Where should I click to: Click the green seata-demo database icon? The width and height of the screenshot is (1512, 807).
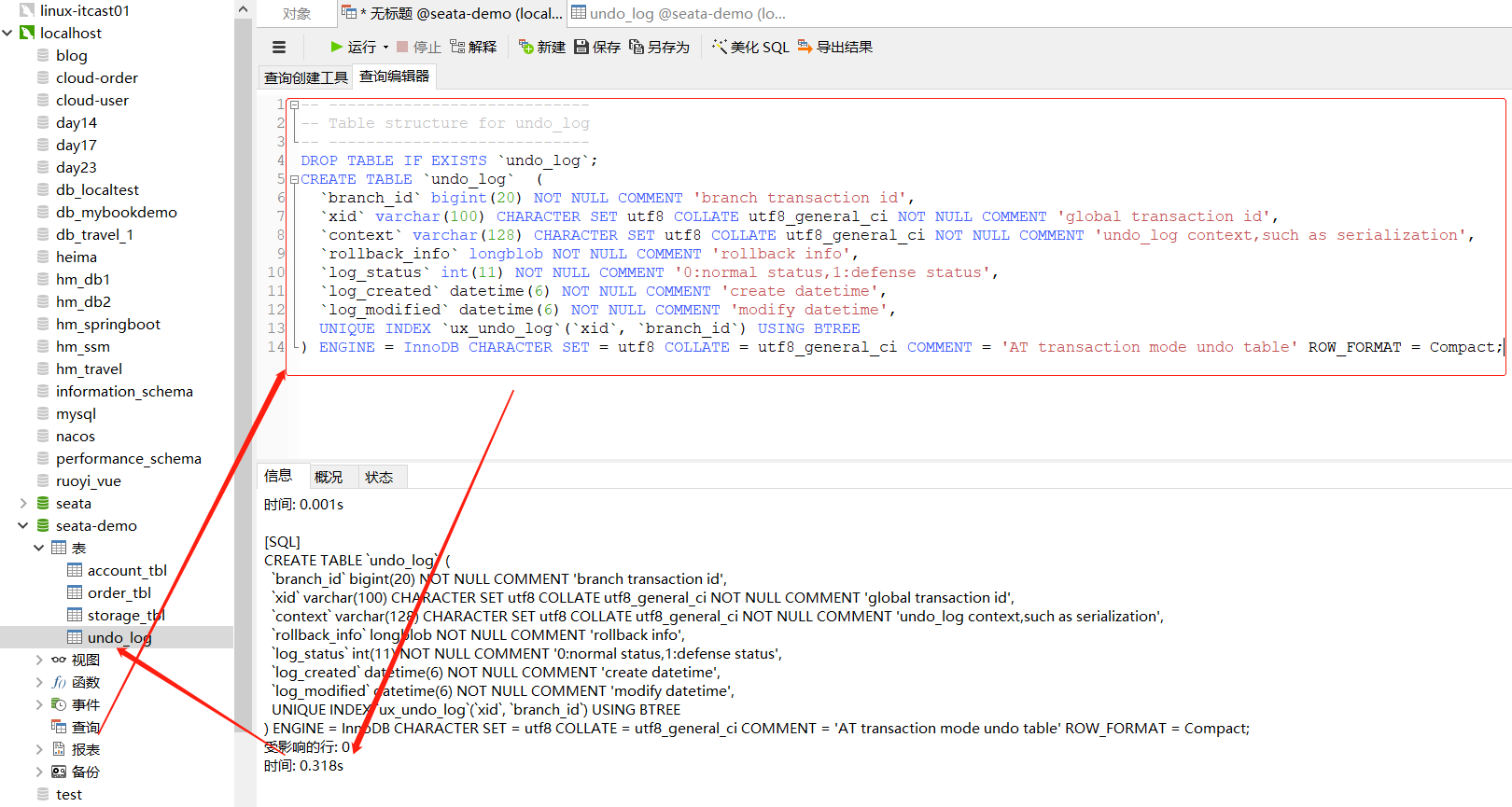[x=43, y=525]
